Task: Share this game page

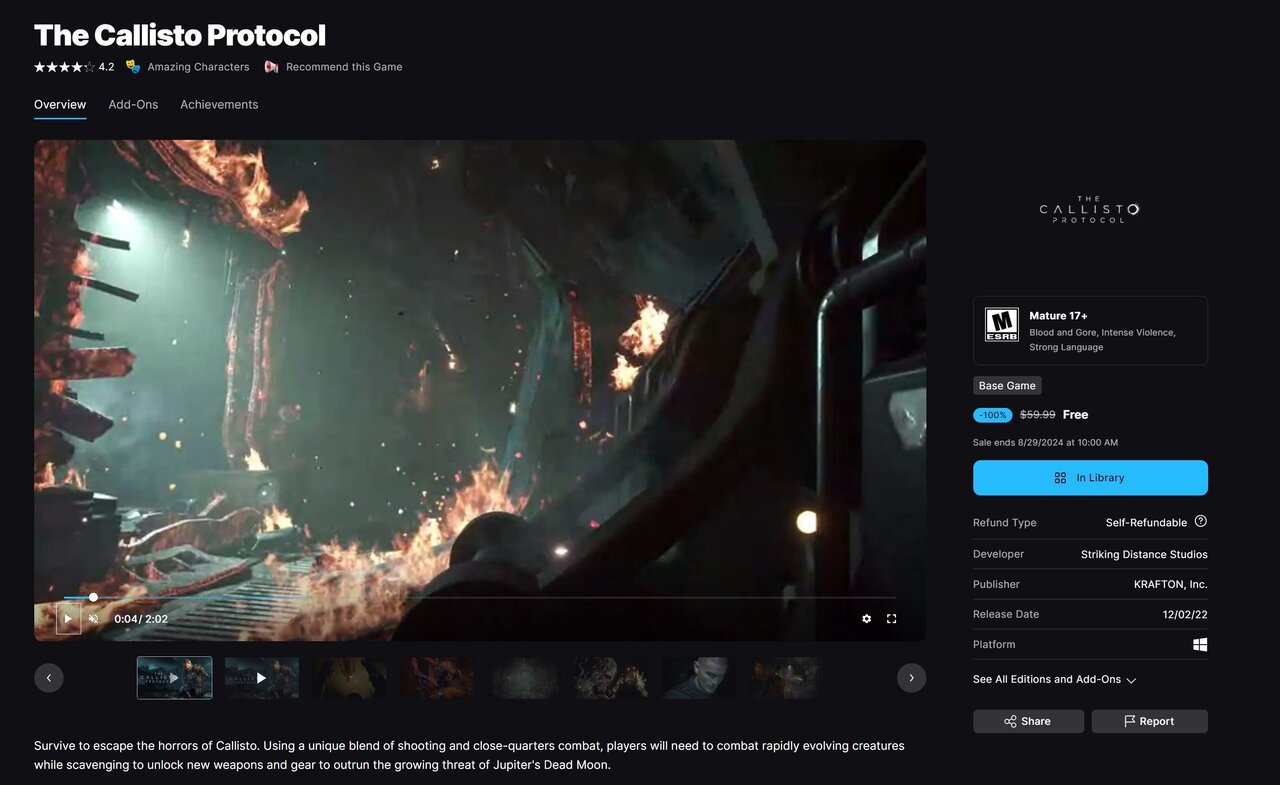Action: point(1027,721)
